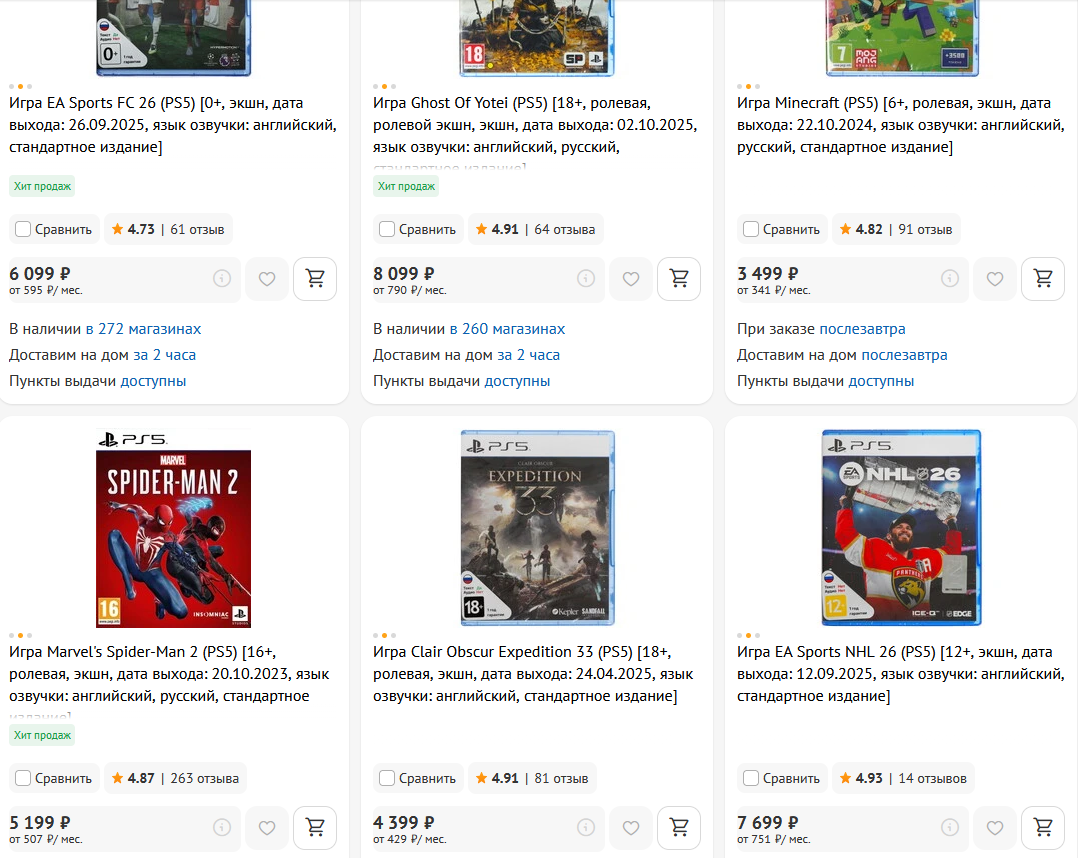Add EA Sports FC 26 to cart
The image size is (1078, 858).
tap(315, 278)
